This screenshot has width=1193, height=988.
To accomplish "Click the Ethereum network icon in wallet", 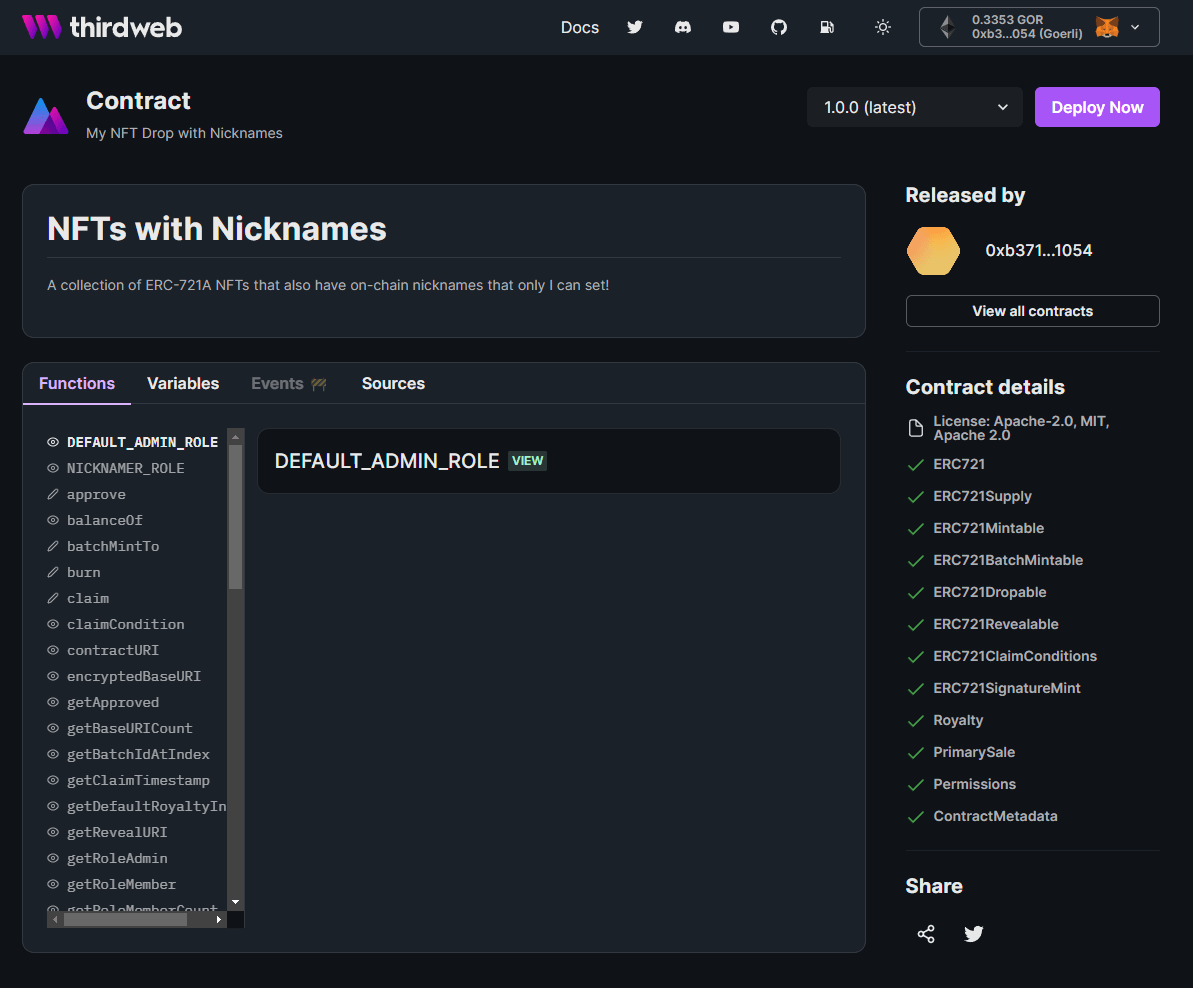I will pos(947,27).
